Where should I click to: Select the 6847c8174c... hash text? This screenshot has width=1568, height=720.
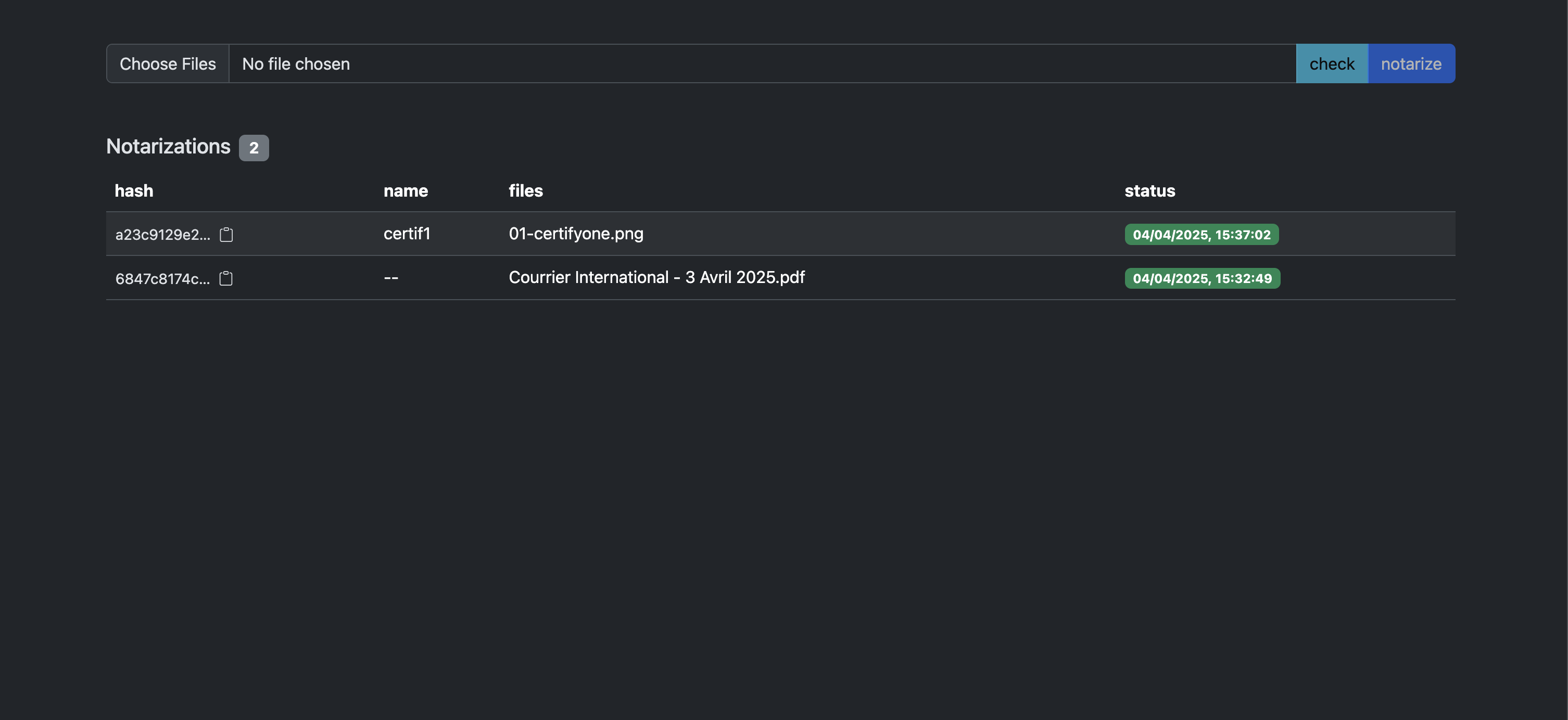pos(162,278)
